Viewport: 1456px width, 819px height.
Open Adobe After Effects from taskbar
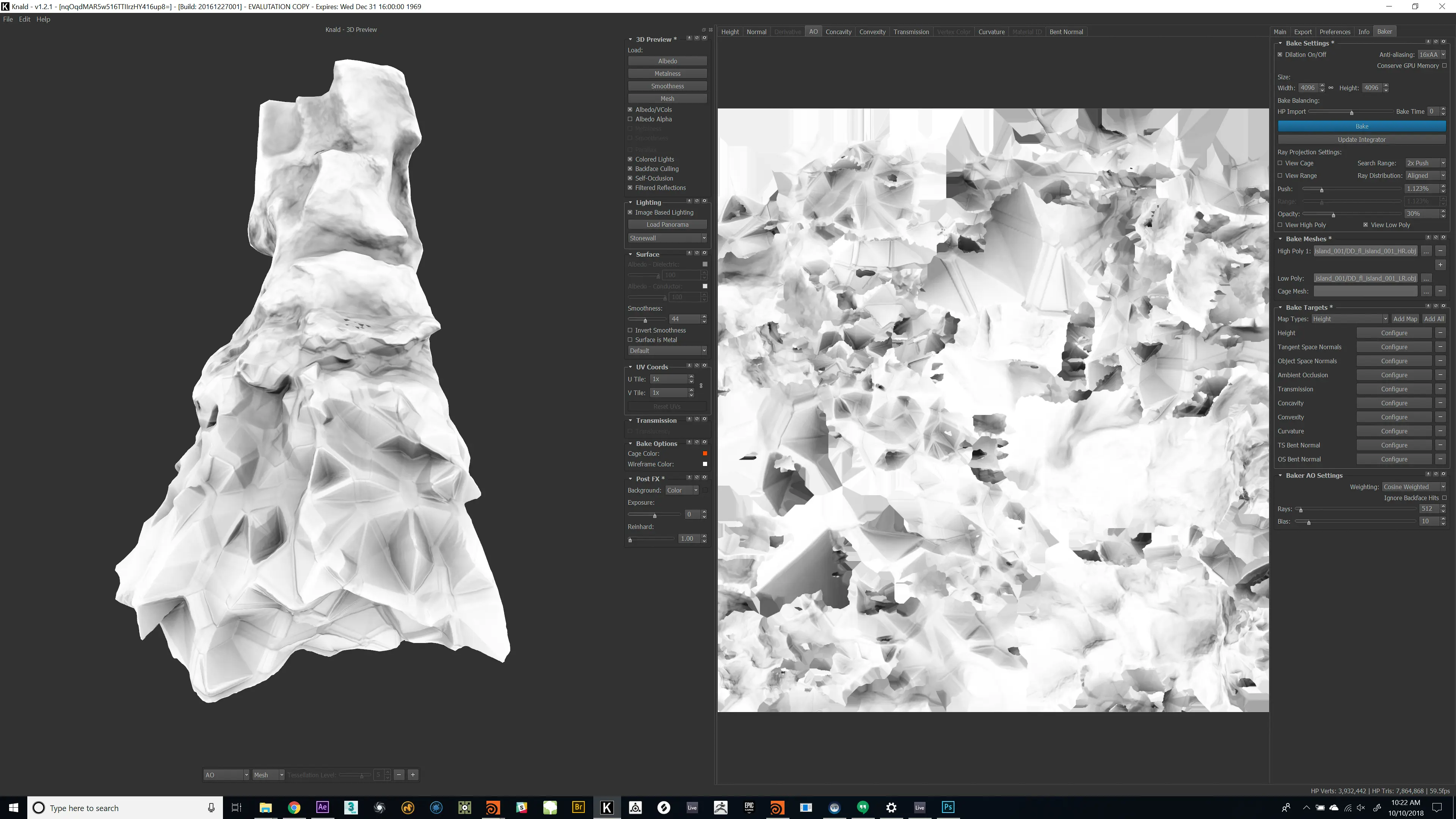pos(322,807)
